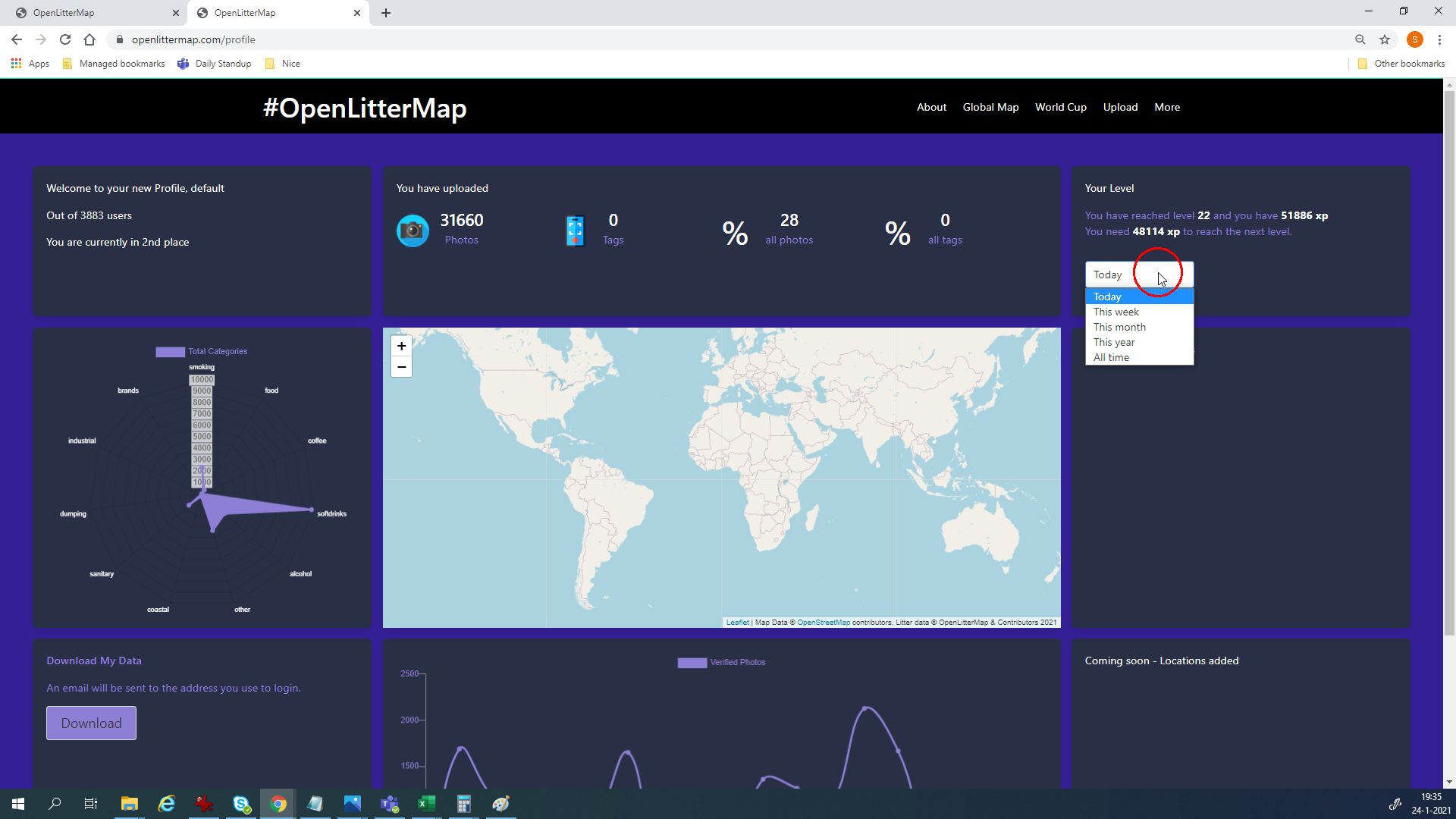
Task: Open the More navigation menu
Action: point(1166,107)
